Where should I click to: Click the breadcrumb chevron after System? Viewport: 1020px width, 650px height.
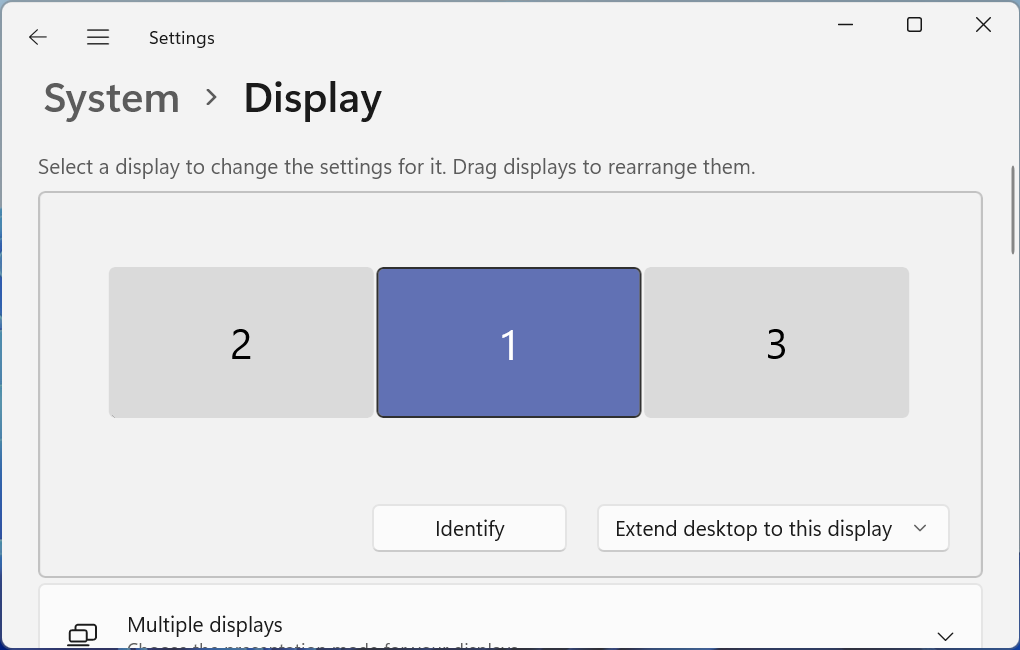211,98
